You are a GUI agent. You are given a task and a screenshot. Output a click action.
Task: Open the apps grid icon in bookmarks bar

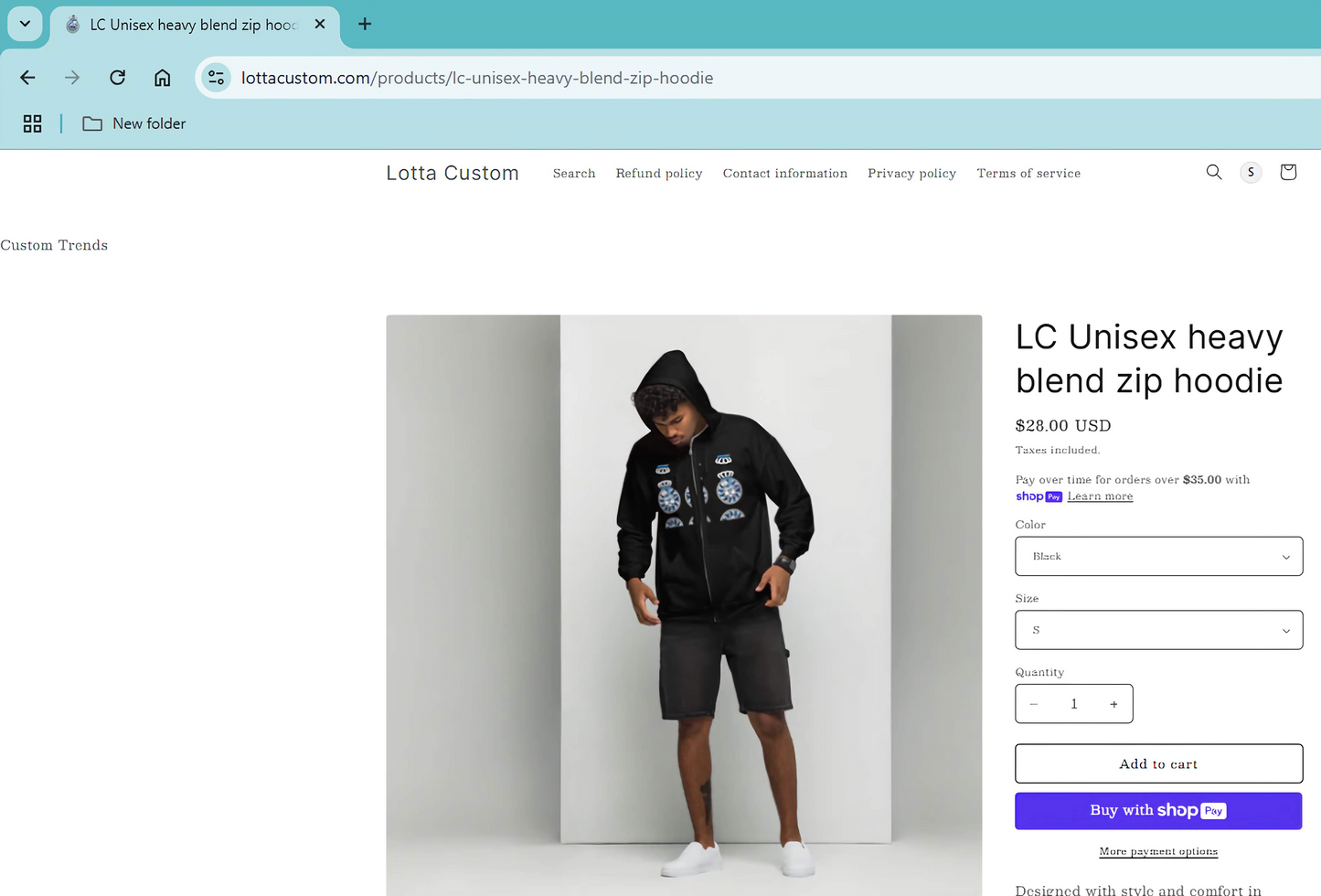tap(33, 123)
